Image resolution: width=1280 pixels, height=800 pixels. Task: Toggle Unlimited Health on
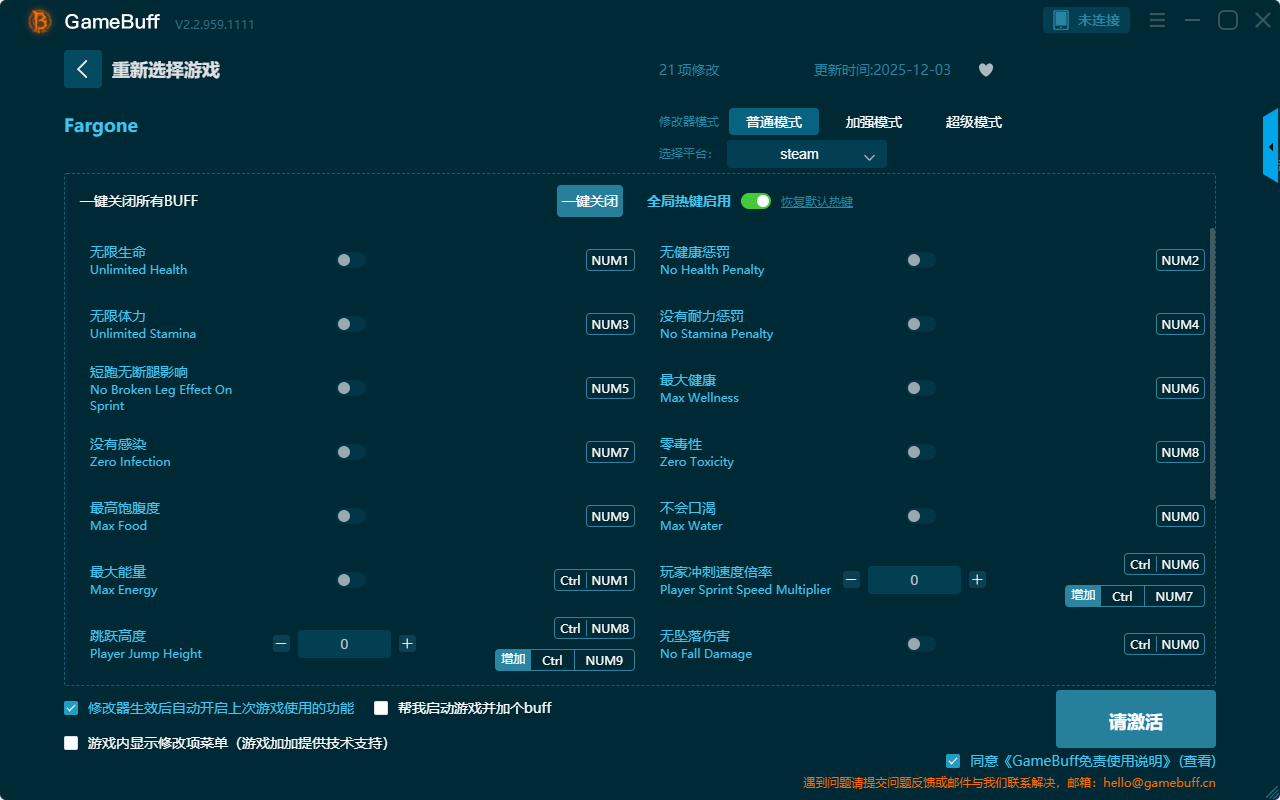click(x=351, y=260)
